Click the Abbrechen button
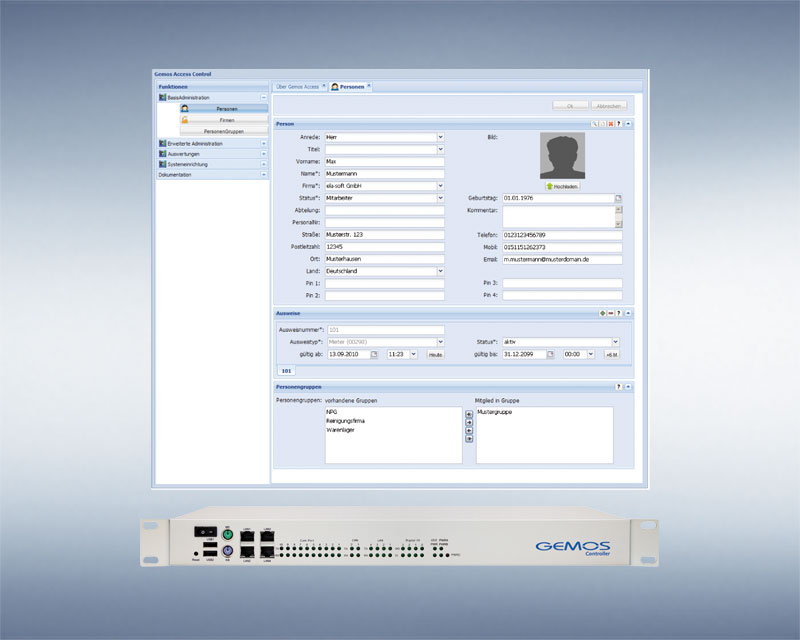 609,106
